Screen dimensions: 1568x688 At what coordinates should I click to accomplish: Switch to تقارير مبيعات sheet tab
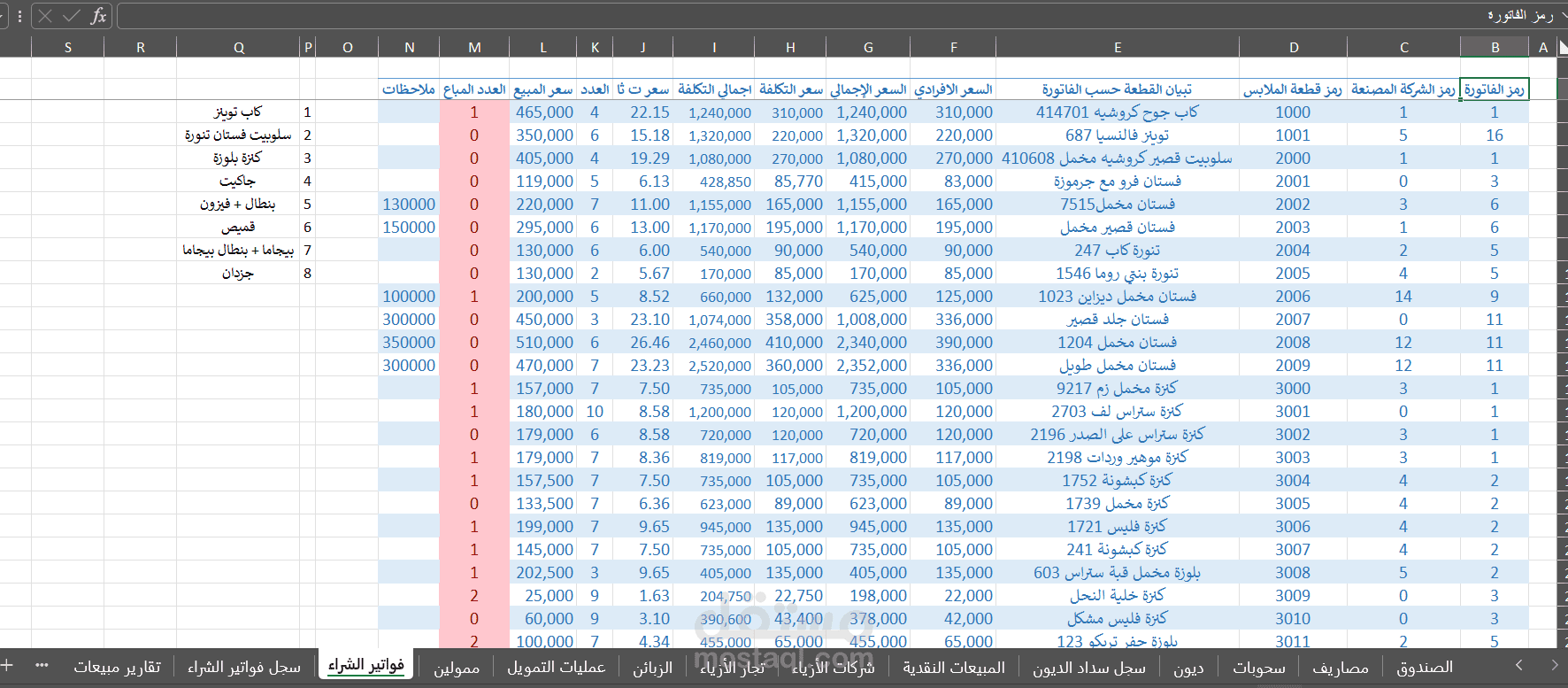(x=117, y=667)
